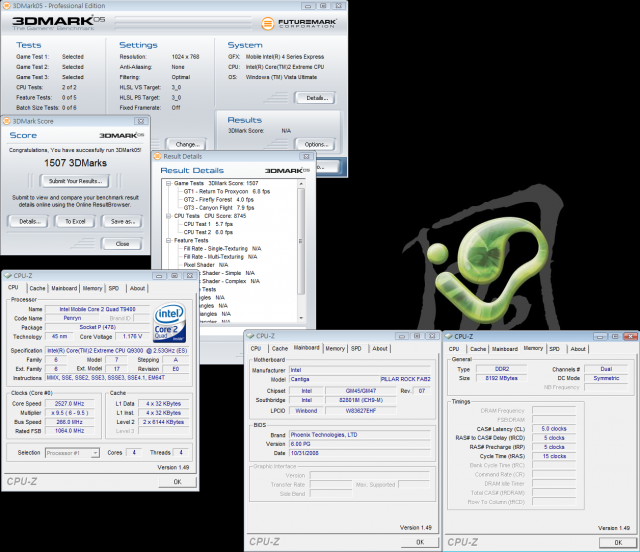The width and height of the screenshot is (640, 552).
Task: Click the CPU-Z title icon of the Memory window
Action: [449, 336]
